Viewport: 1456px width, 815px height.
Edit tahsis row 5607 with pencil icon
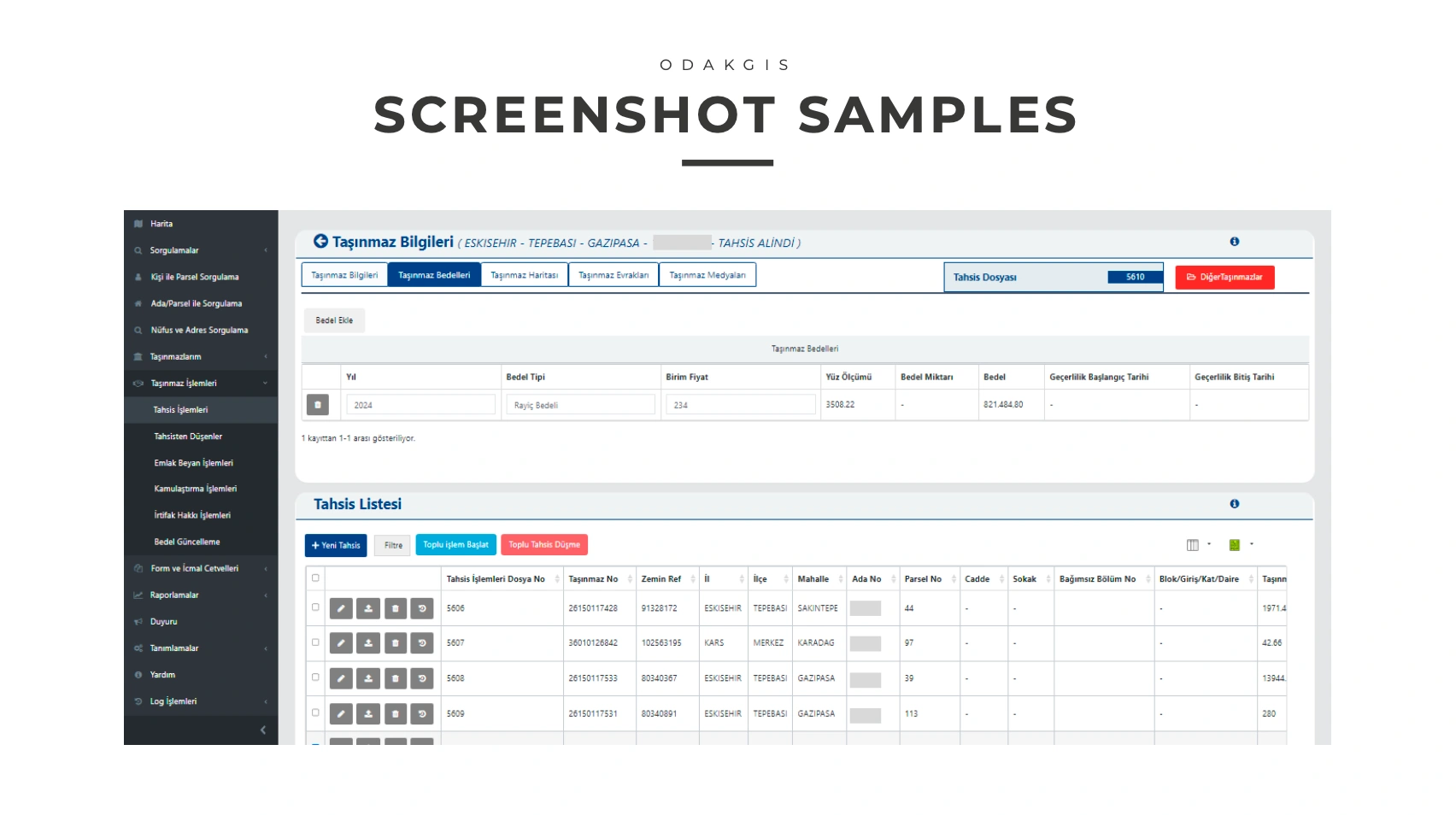tap(341, 642)
